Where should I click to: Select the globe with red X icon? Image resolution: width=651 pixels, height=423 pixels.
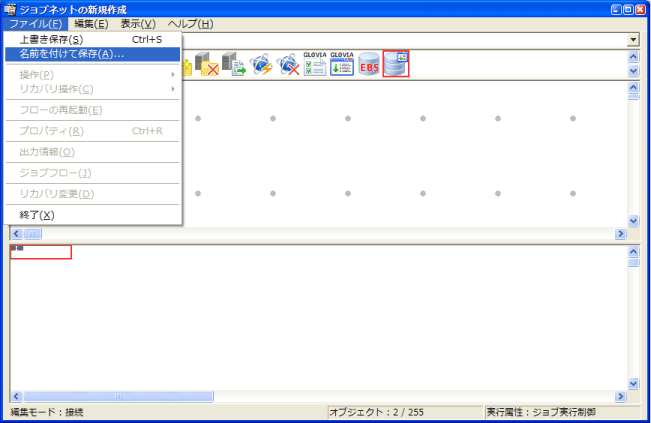click(288, 64)
